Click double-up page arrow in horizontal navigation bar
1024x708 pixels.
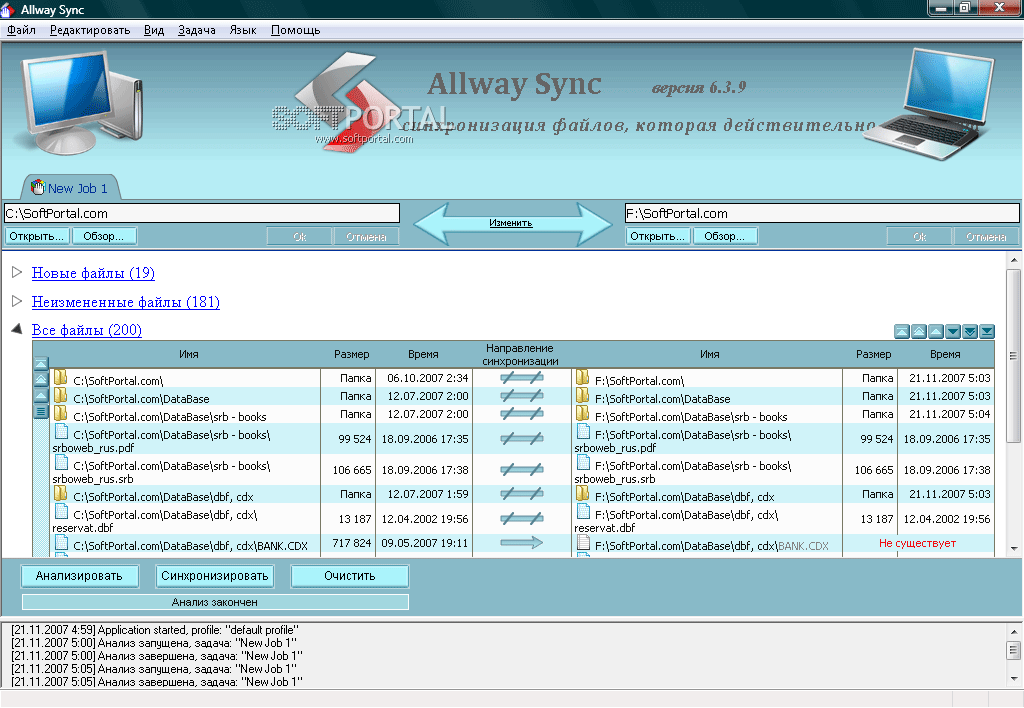click(x=919, y=332)
